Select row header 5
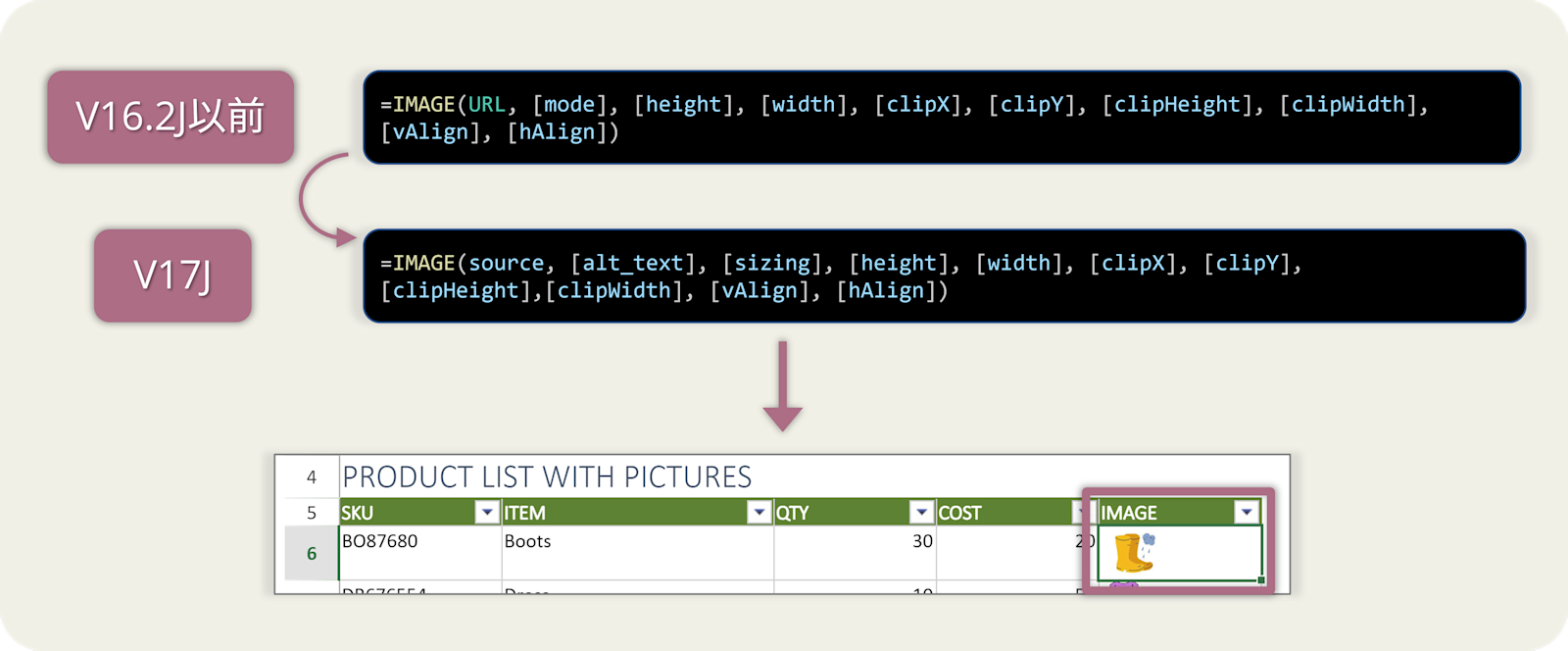Screen dimensions: 1568x651 (x=312, y=512)
